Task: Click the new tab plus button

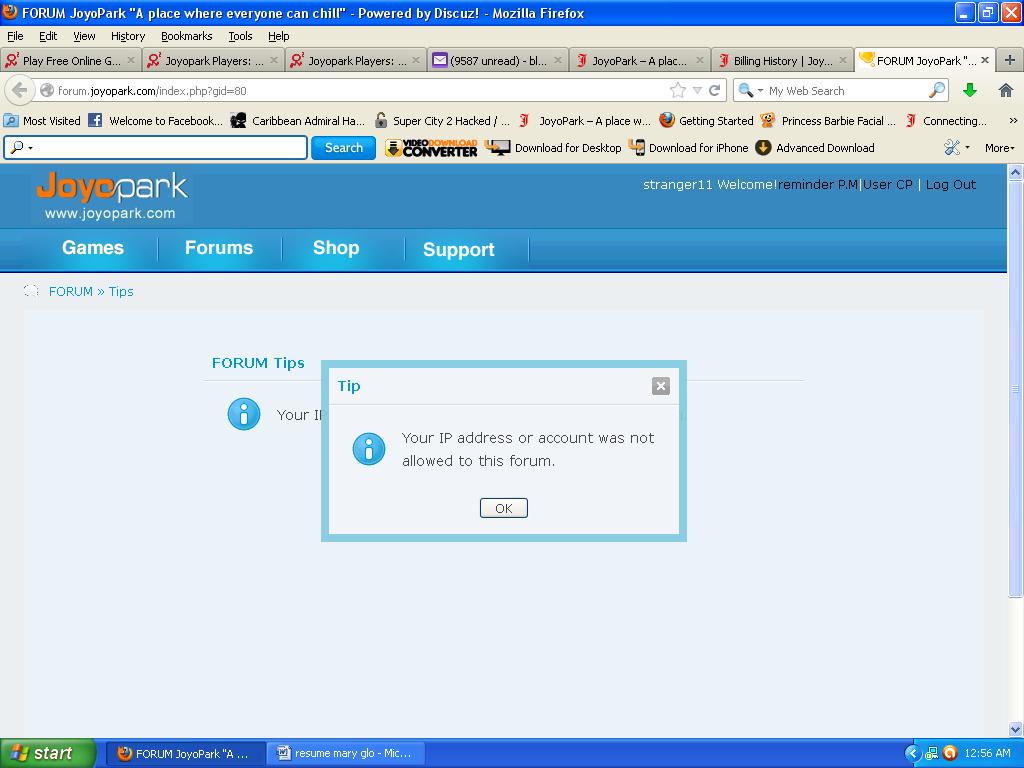Action: point(1009,60)
